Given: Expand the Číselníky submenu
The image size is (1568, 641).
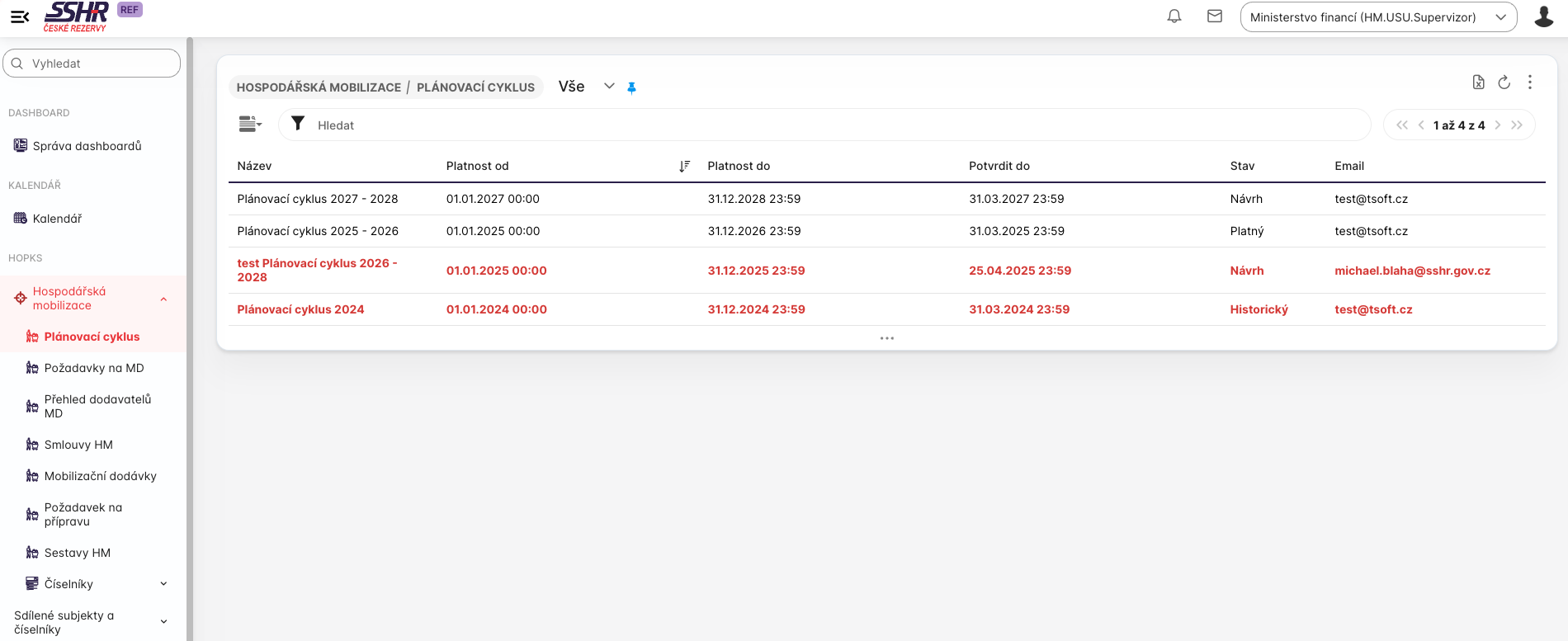Looking at the screenshot, I should (163, 584).
